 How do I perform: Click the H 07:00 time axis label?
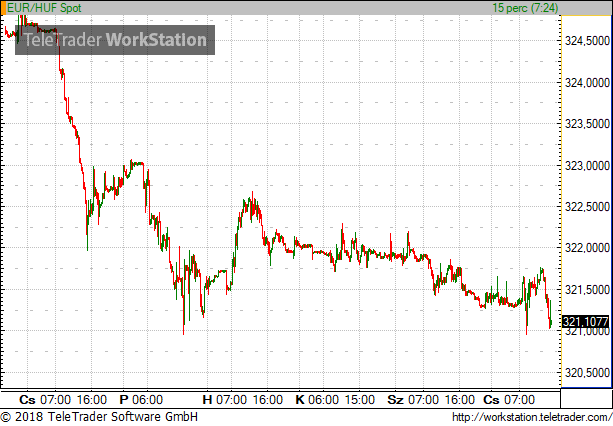pyautogui.click(x=225, y=400)
